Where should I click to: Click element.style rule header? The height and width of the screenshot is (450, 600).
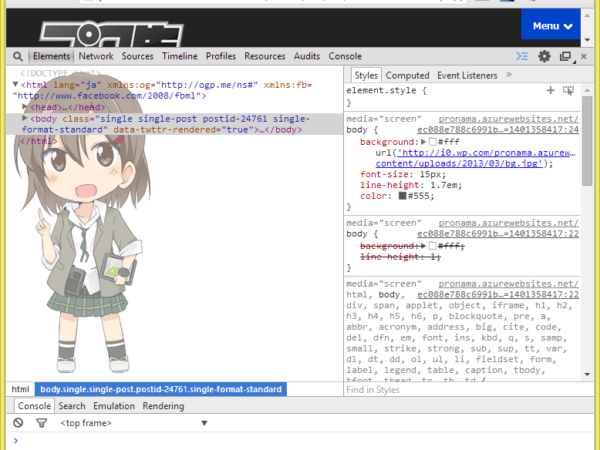[x=386, y=90]
